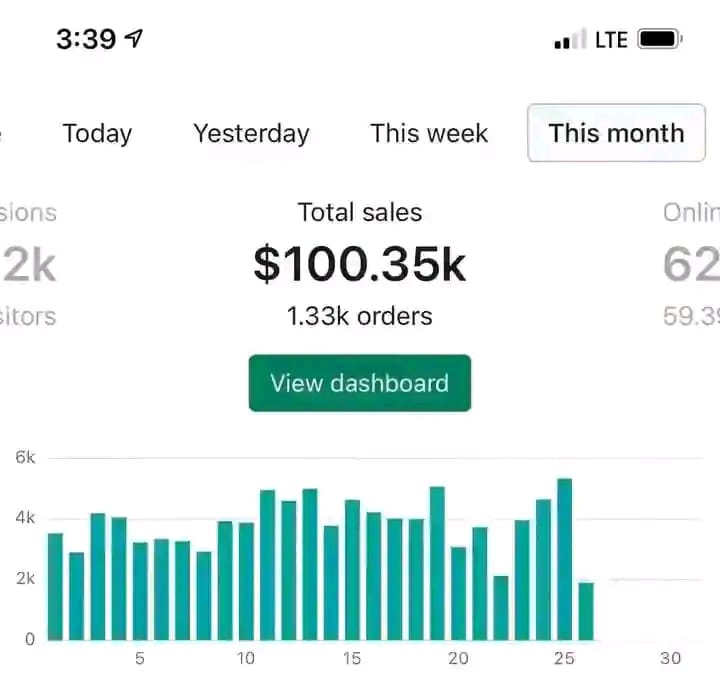This screenshot has width=720, height=681.
Task: Open the partially visible sessions card on left
Action: 28,265
